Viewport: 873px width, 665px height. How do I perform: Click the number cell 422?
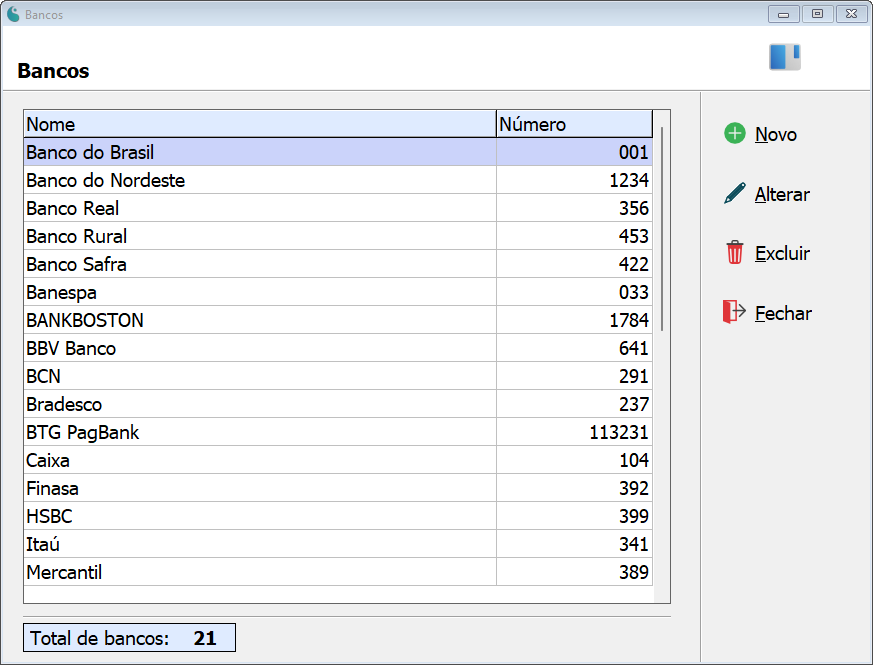pyautogui.click(x=574, y=264)
